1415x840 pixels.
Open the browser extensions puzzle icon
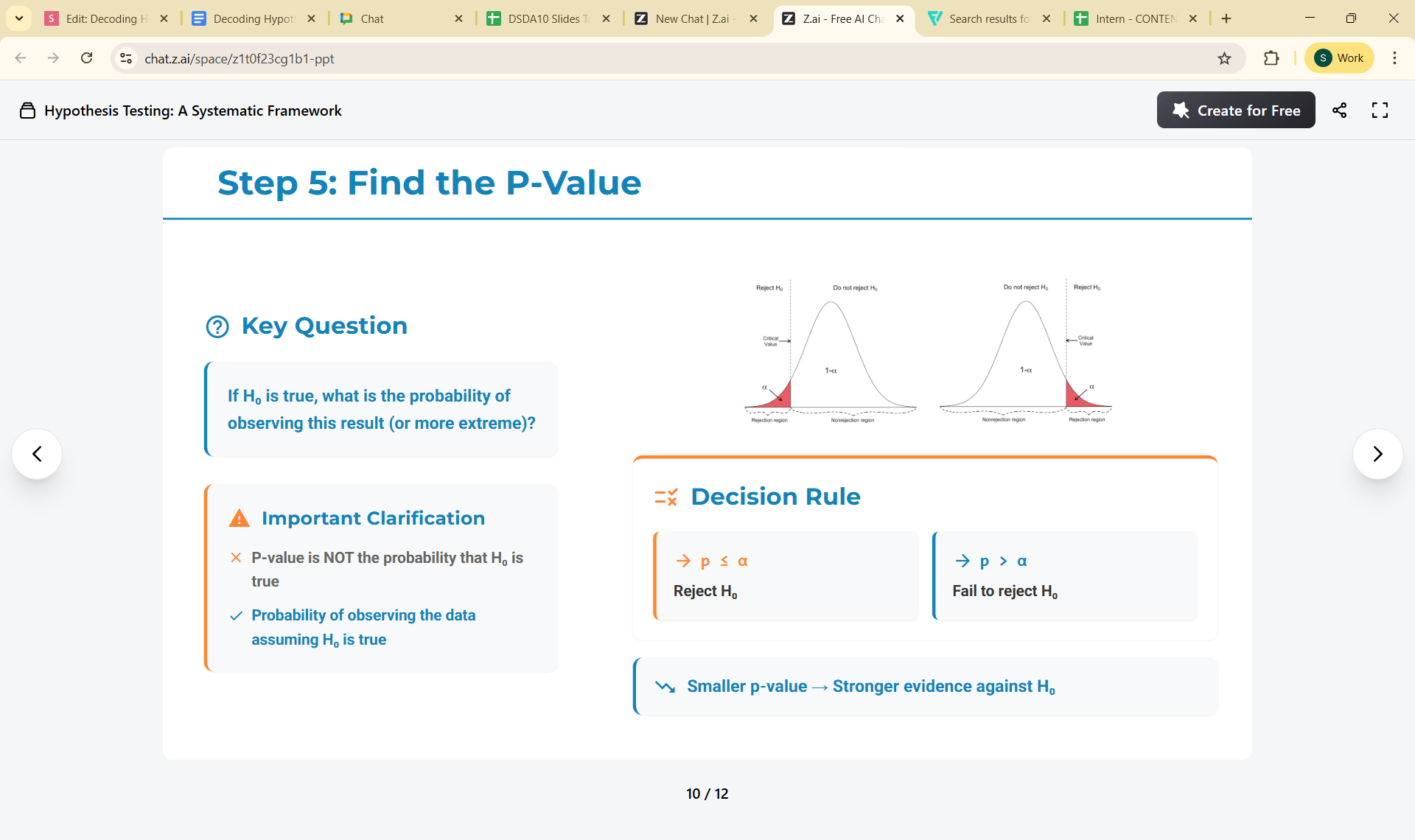point(1271,58)
